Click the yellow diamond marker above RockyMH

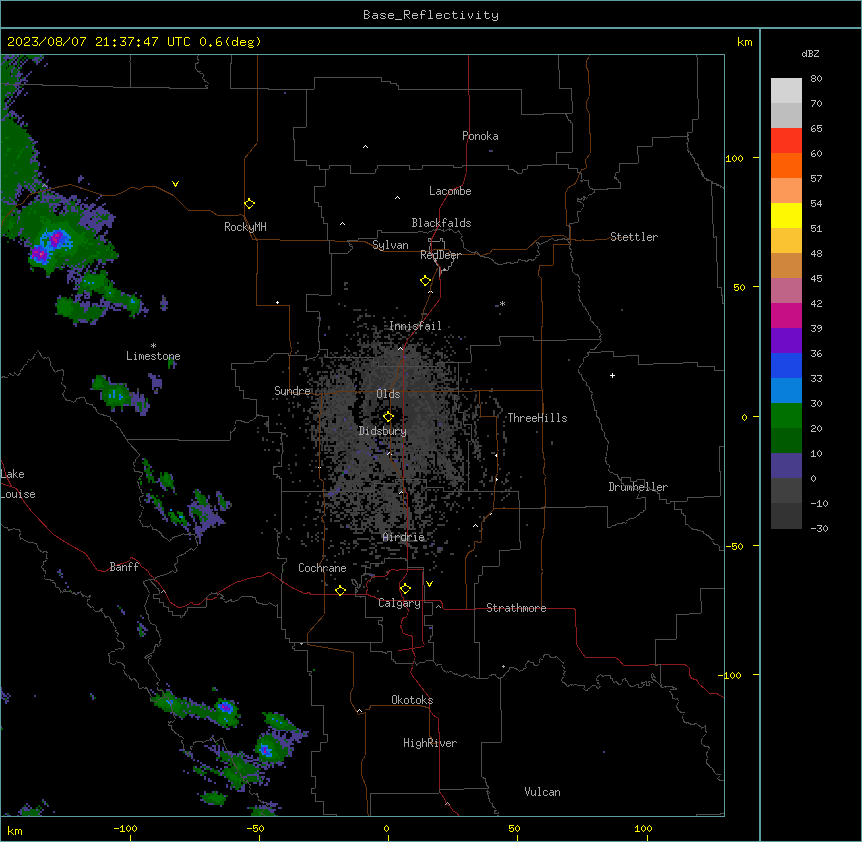click(249, 204)
